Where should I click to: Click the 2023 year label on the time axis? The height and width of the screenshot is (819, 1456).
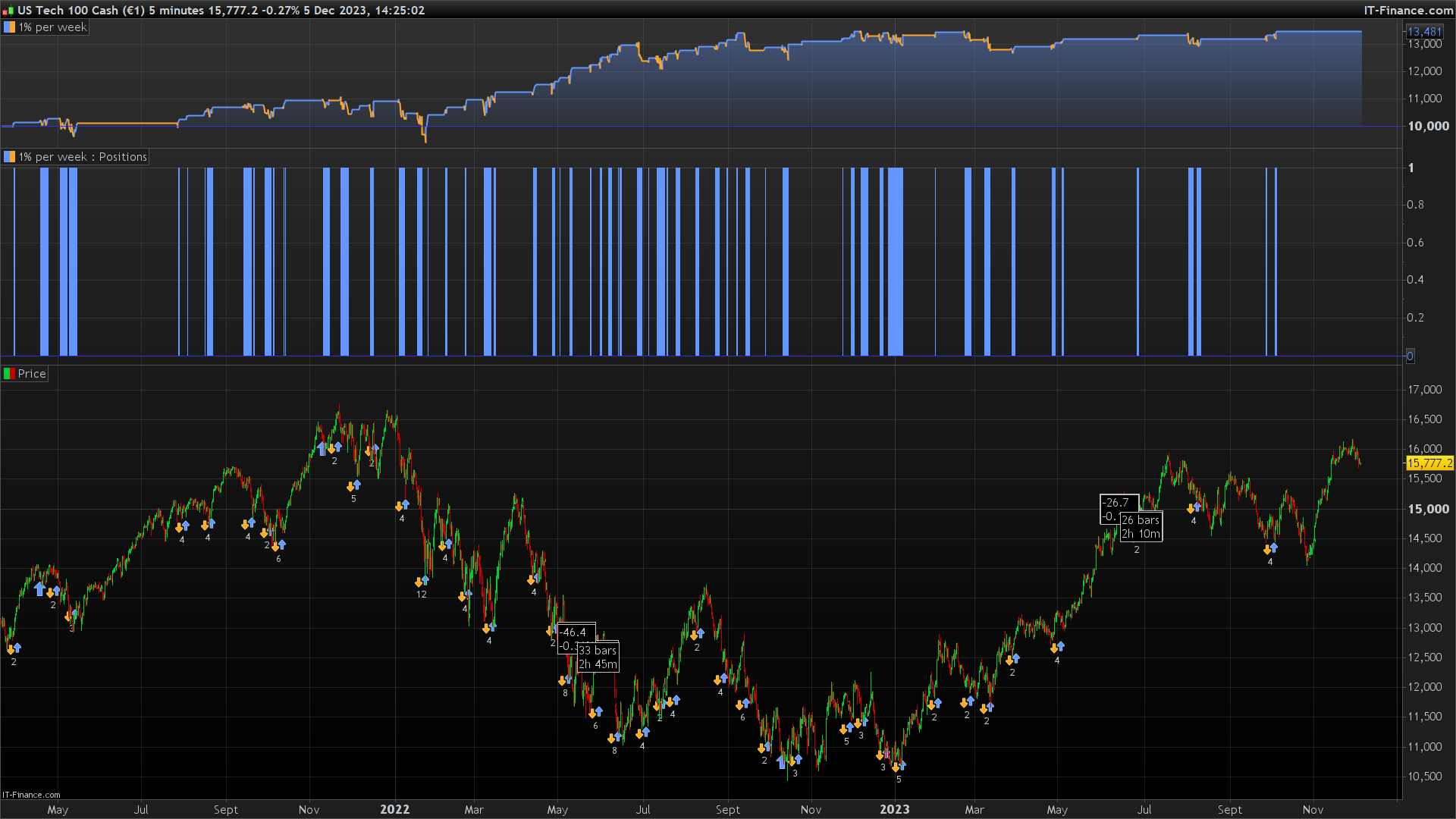coord(894,809)
